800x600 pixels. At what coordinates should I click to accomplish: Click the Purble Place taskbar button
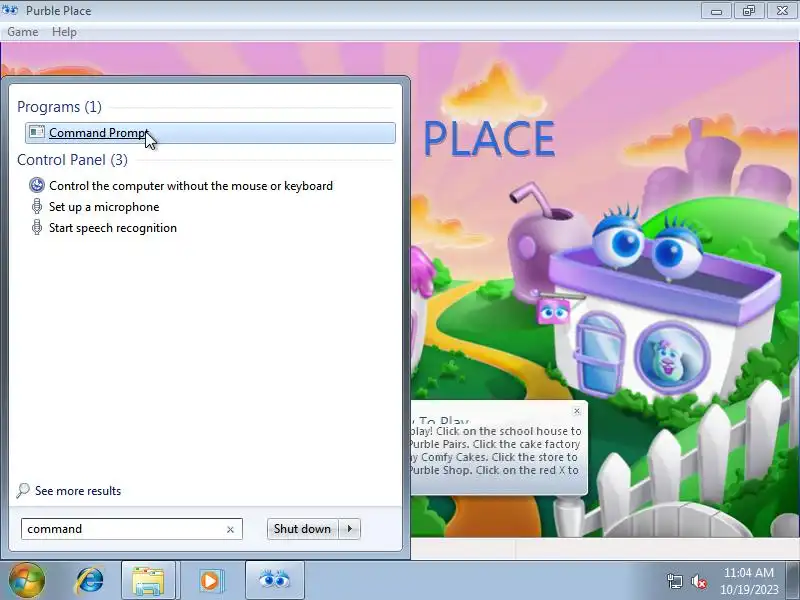274,580
